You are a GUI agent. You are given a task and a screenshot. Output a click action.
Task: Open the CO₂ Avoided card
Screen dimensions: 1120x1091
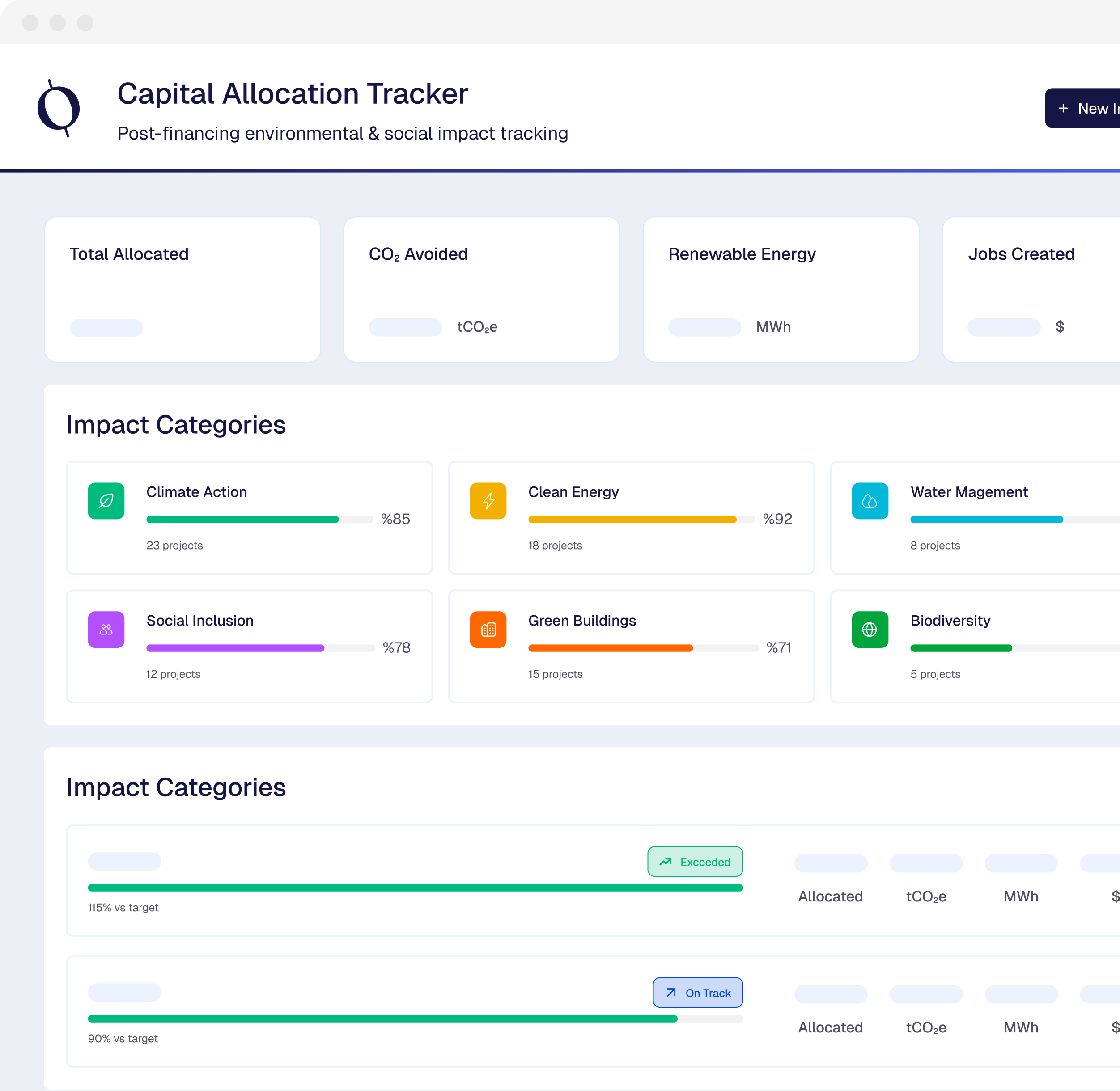click(x=481, y=289)
